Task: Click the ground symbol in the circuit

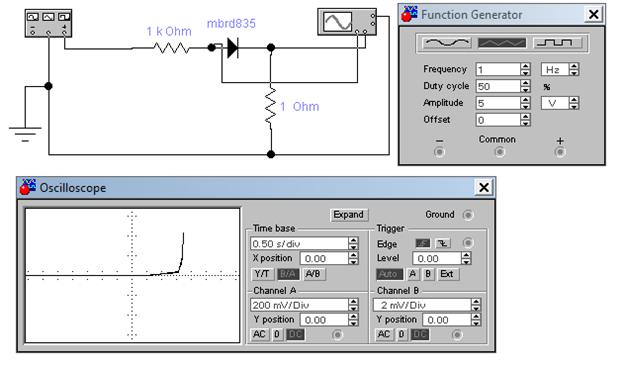Action: point(25,134)
